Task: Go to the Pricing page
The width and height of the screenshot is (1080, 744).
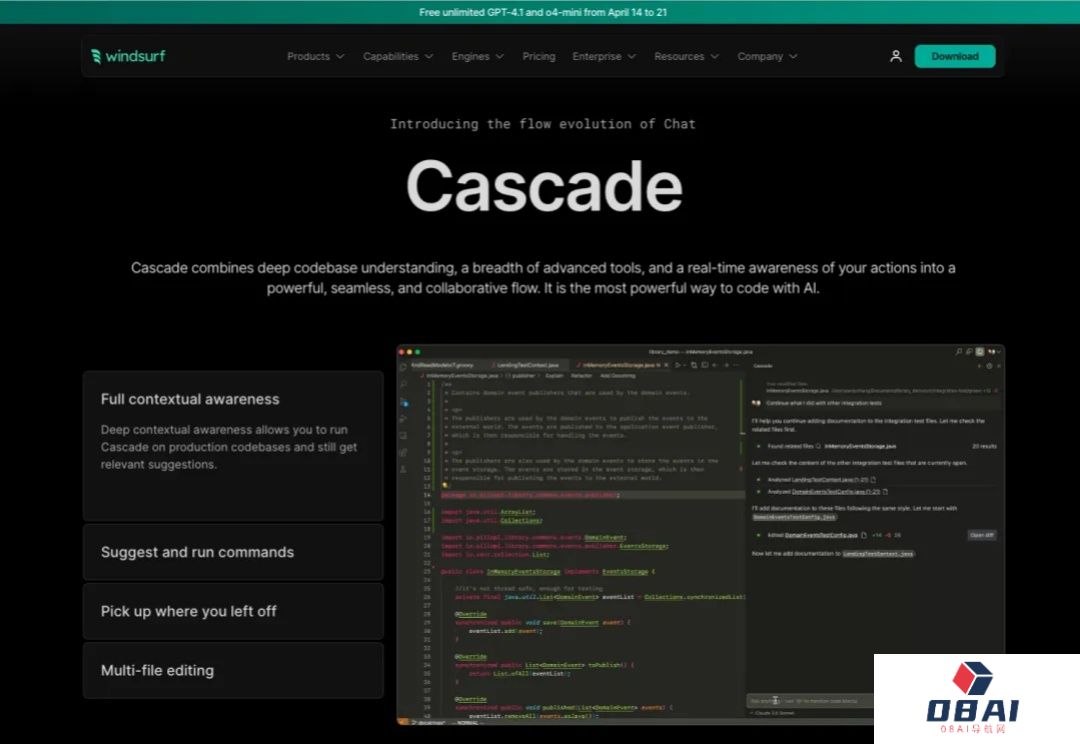Action: pos(539,56)
